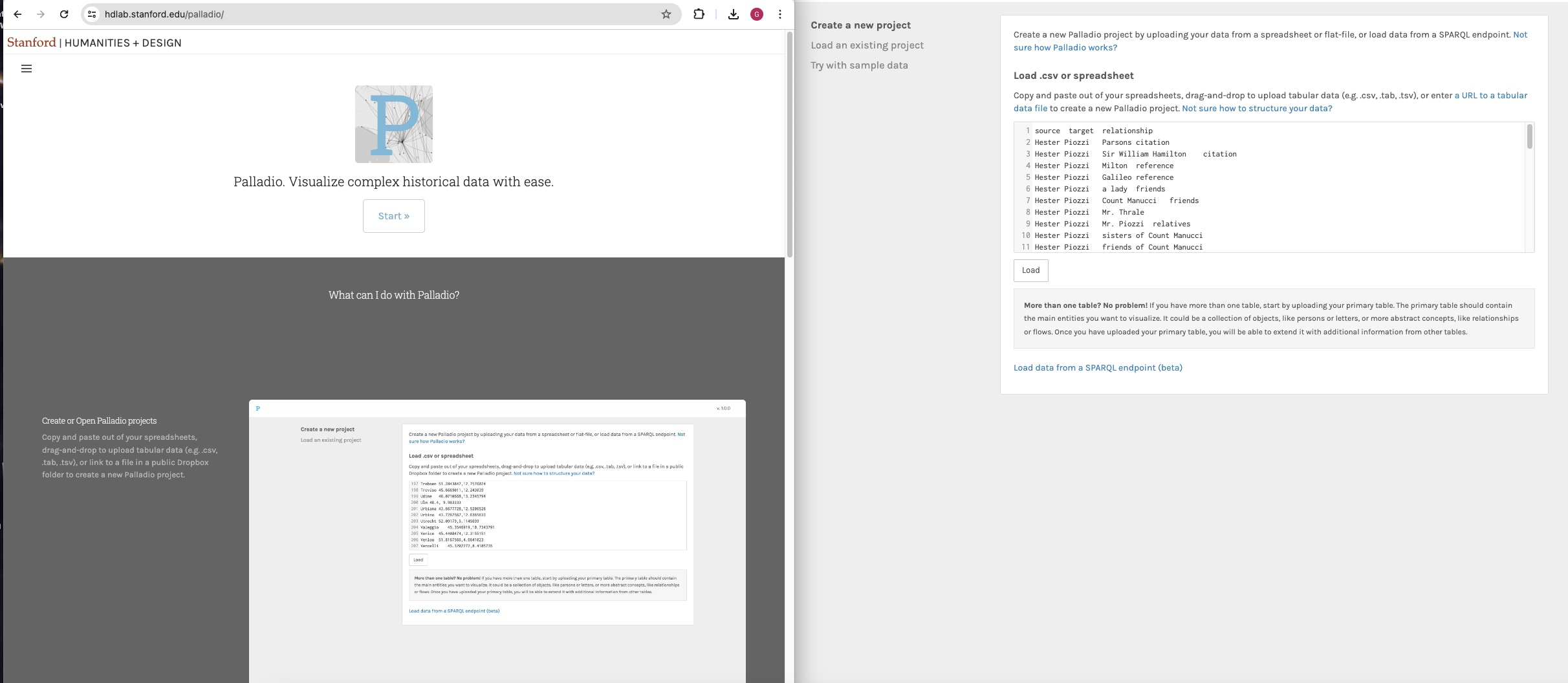
Task: Open site information icon in address bar
Action: pos(92,14)
